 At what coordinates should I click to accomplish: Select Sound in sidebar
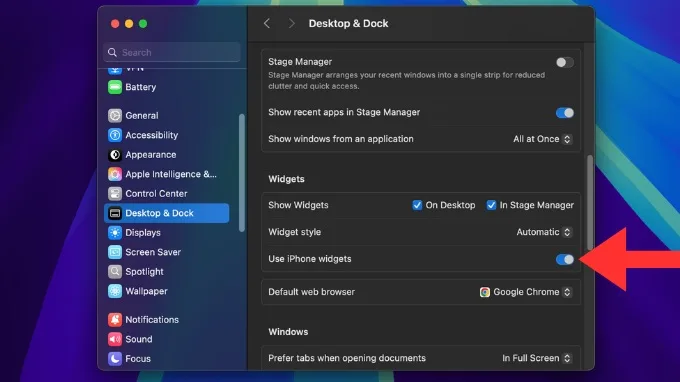coord(167,340)
